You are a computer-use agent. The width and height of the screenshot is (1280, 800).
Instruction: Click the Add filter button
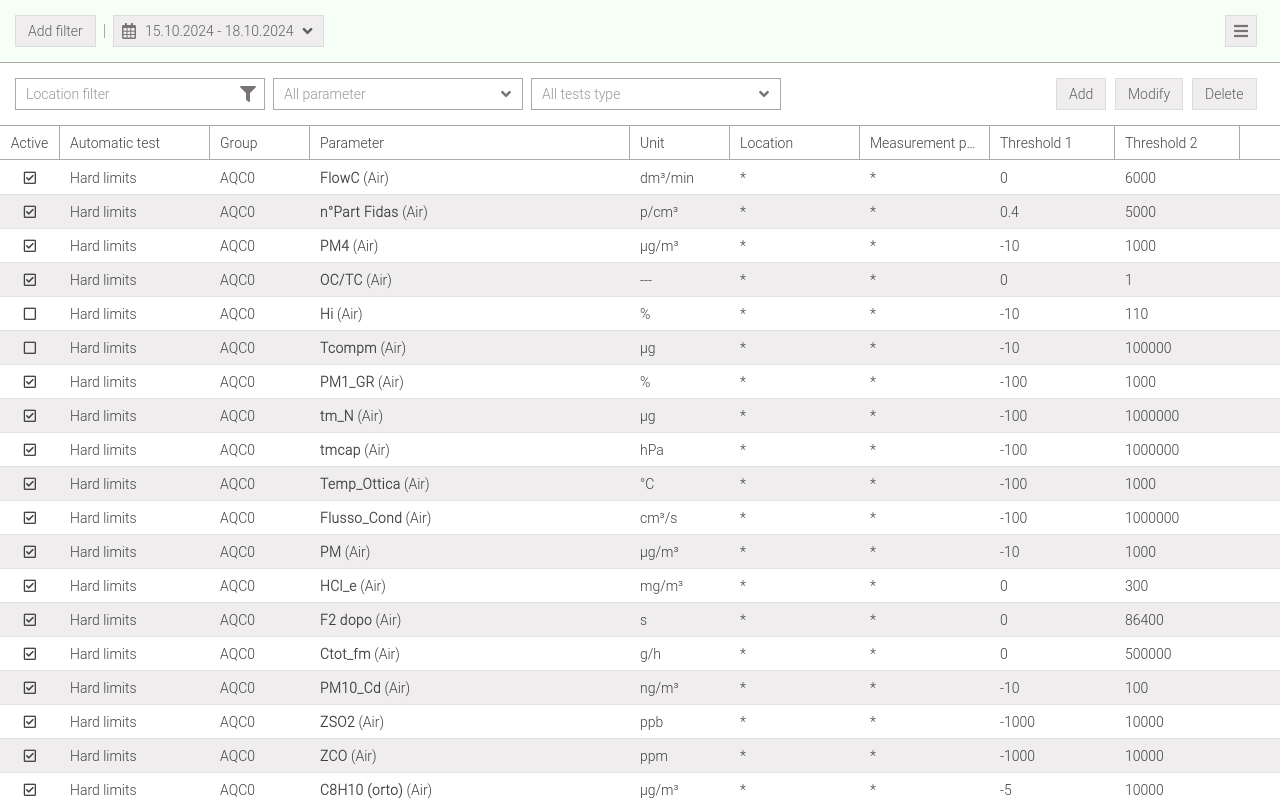[55, 31]
